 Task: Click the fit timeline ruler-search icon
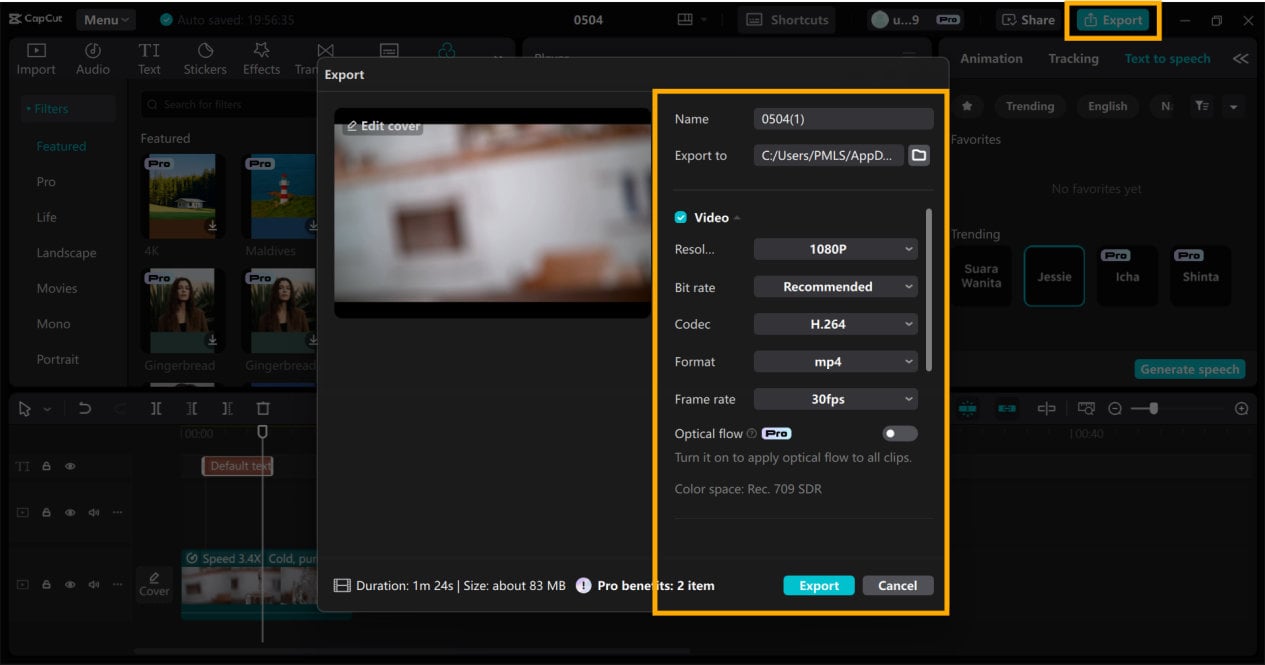[x=1086, y=408]
